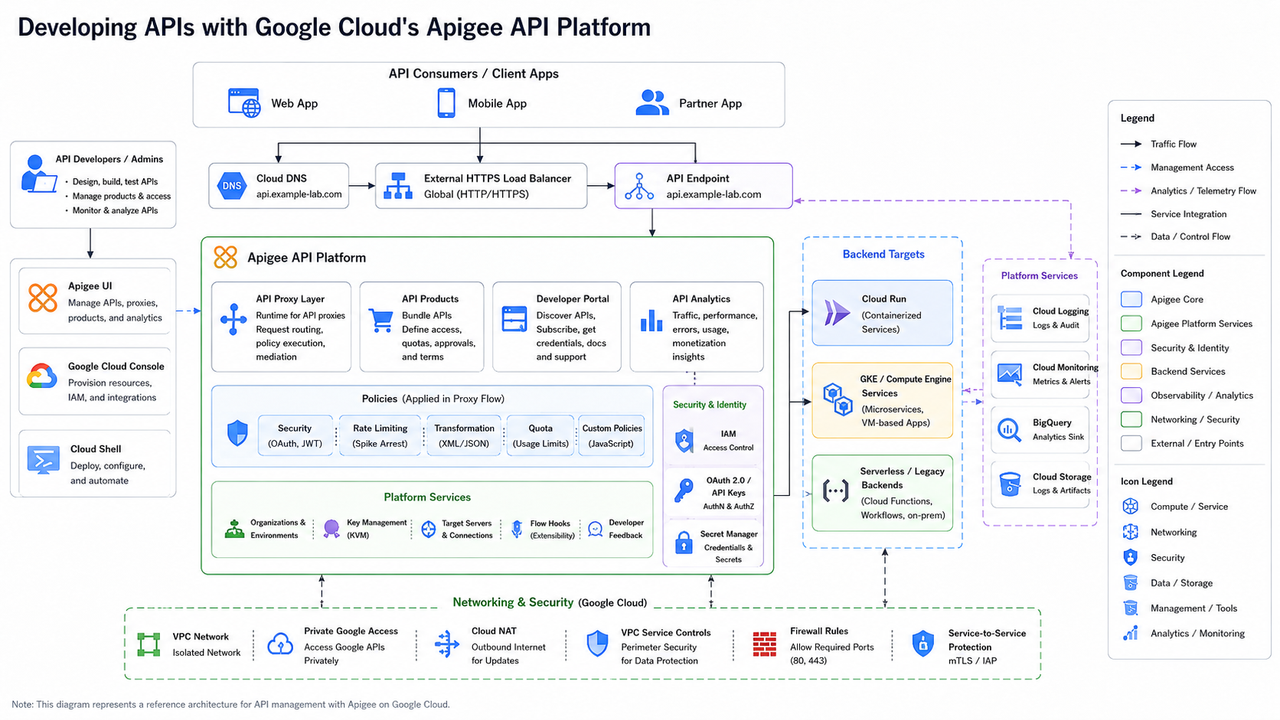Click the Key Management purple icon
The height and width of the screenshot is (720, 1280).
(x=331, y=529)
